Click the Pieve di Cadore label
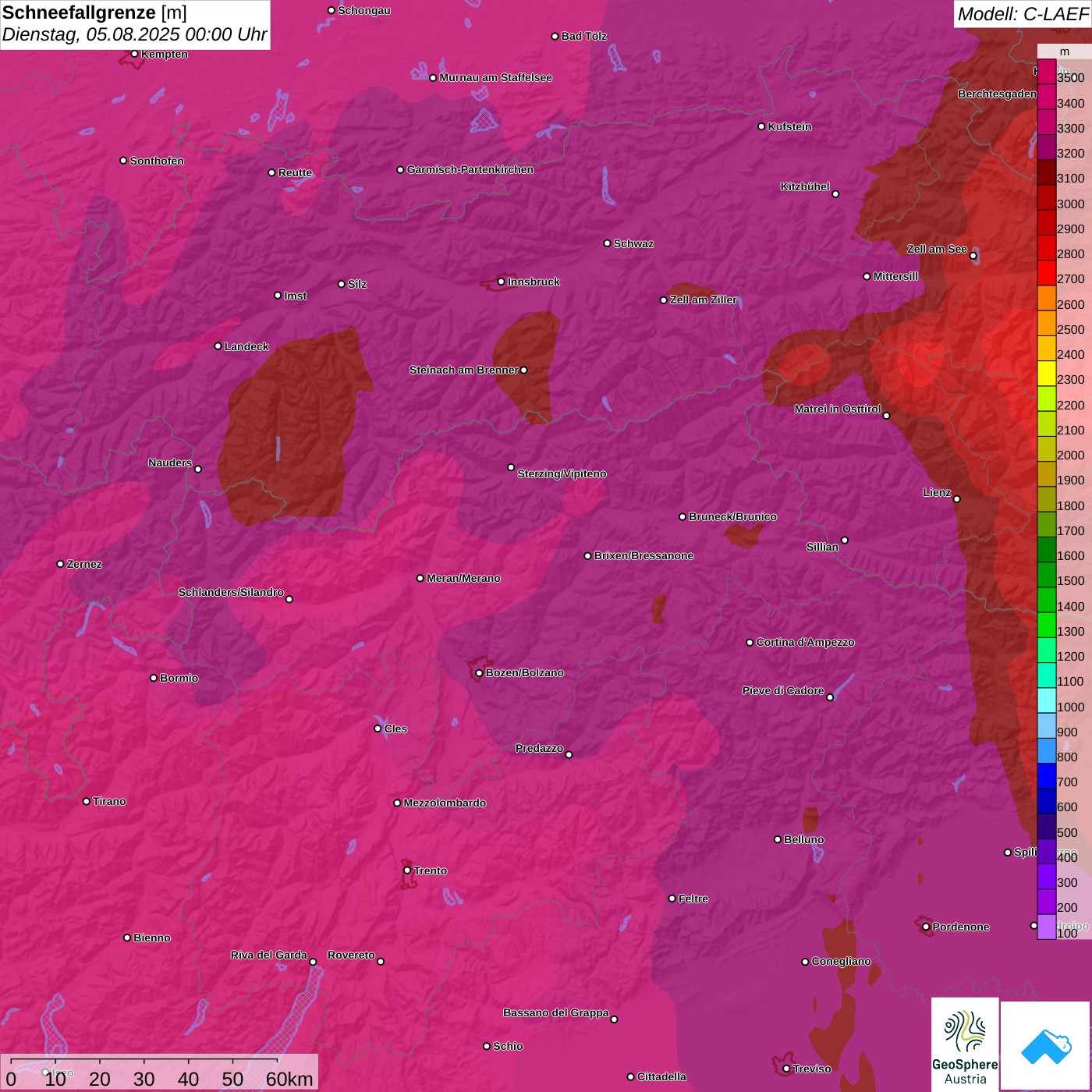 [x=783, y=690]
